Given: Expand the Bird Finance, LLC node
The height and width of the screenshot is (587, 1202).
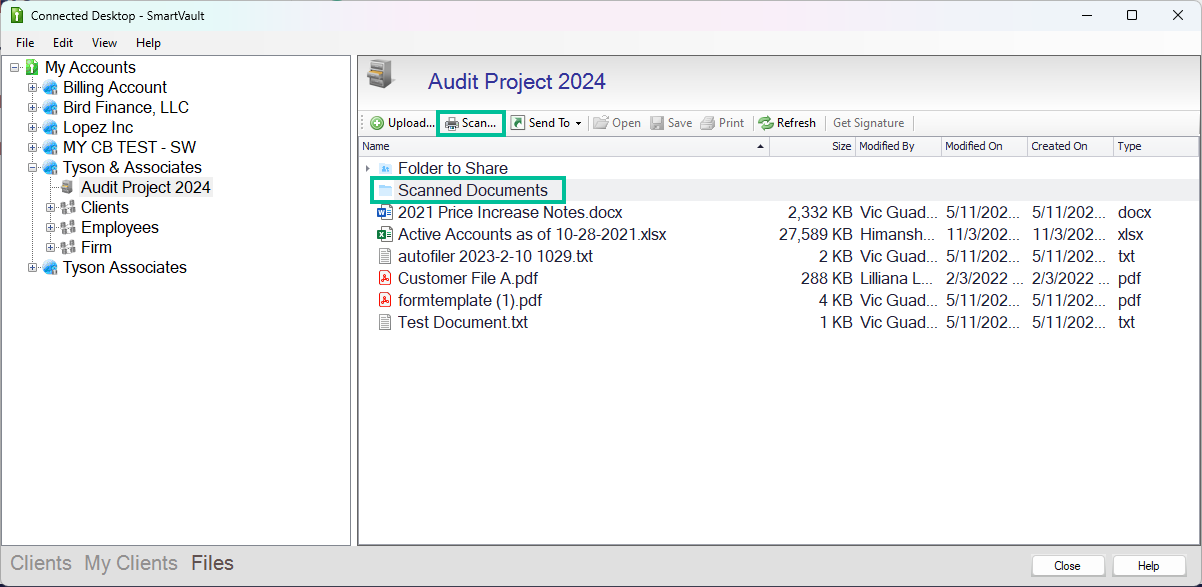Looking at the screenshot, I should coord(32,107).
